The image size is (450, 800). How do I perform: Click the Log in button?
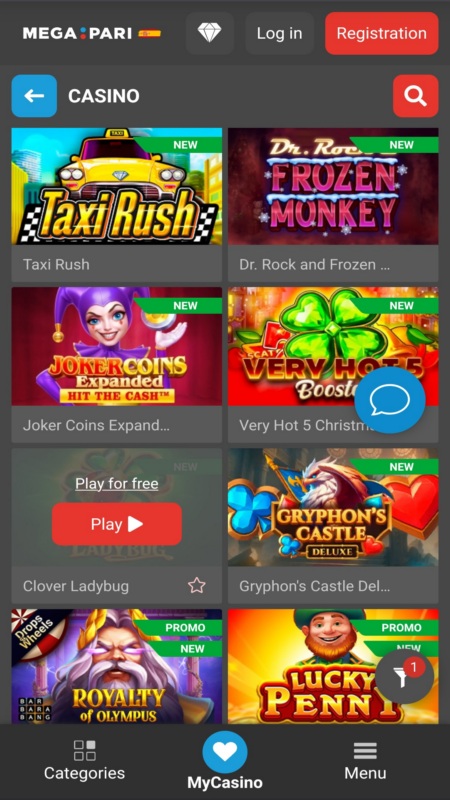click(x=280, y=33)
